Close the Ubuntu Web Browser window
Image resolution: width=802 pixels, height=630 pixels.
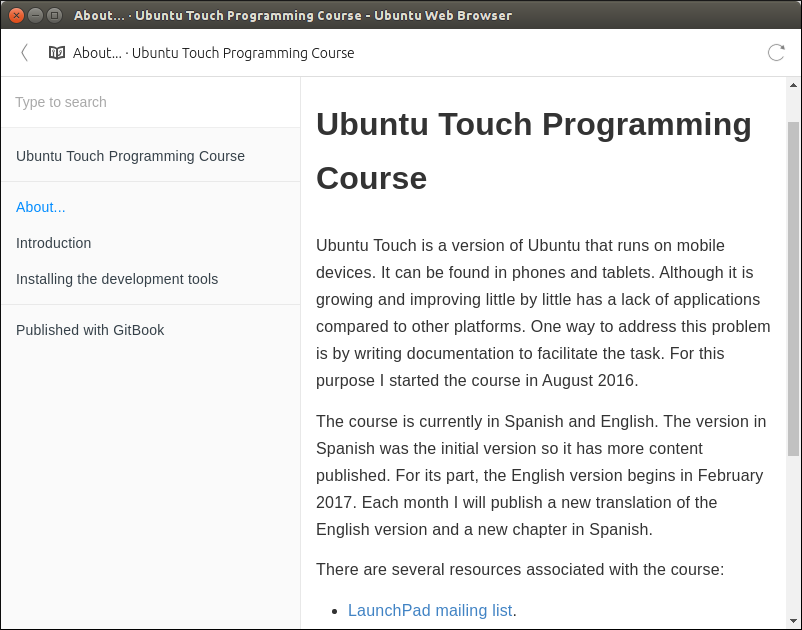(x=16, y=15)
